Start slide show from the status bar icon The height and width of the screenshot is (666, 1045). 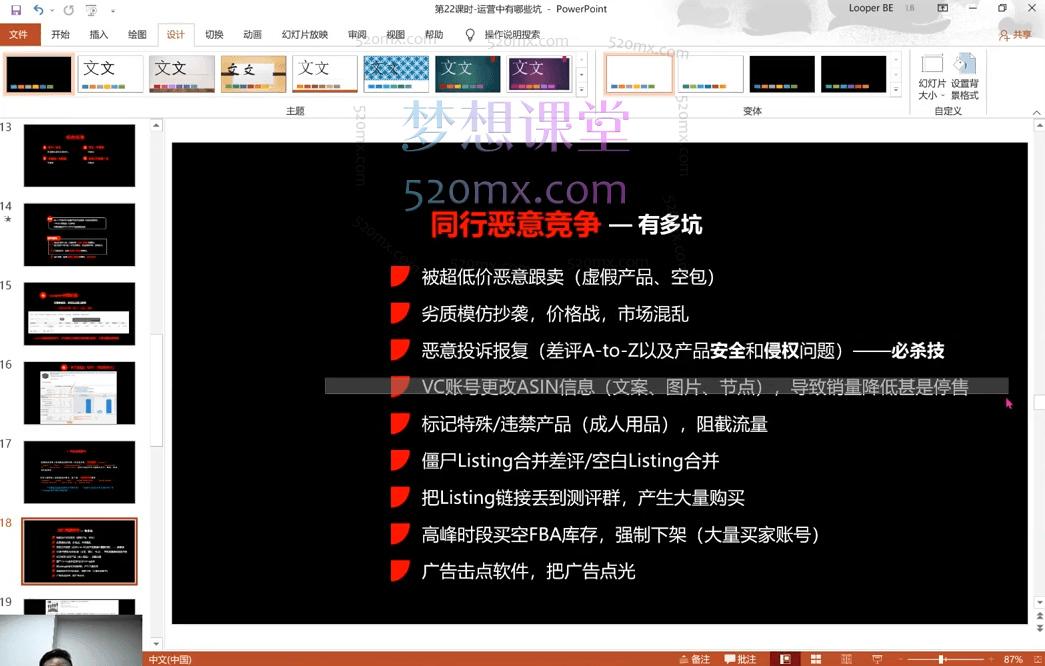877,658
